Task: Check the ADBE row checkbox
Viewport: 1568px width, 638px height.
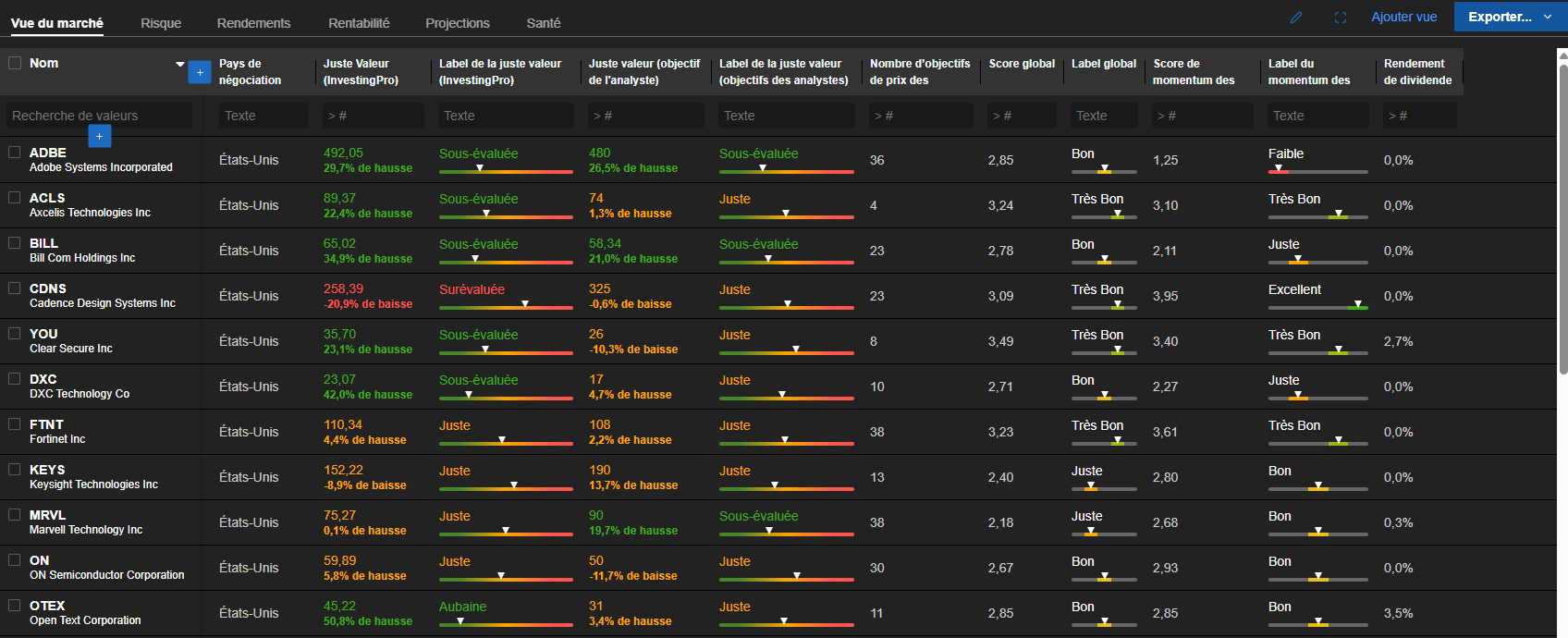Action: [15, 152]
